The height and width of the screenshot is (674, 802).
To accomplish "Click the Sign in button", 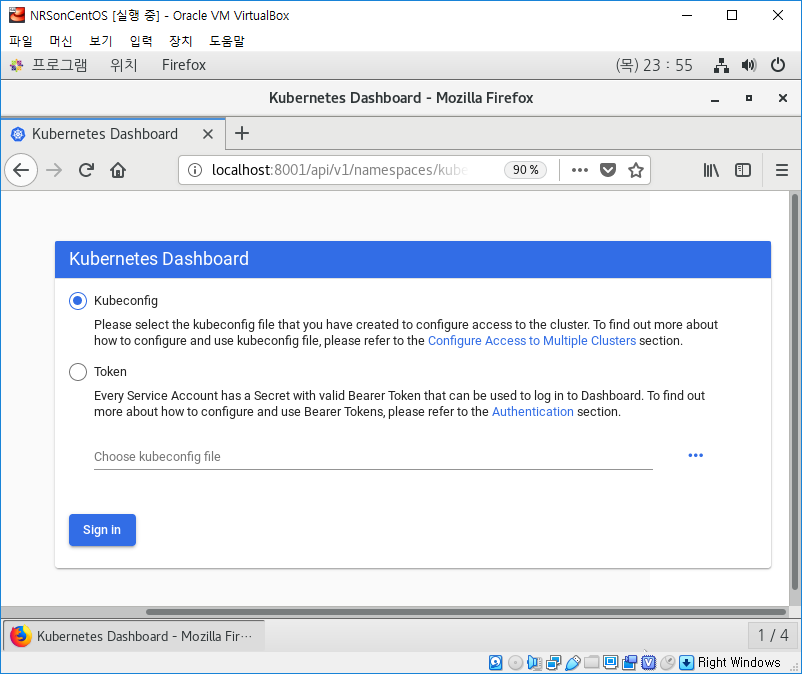I will coord(102,530).
